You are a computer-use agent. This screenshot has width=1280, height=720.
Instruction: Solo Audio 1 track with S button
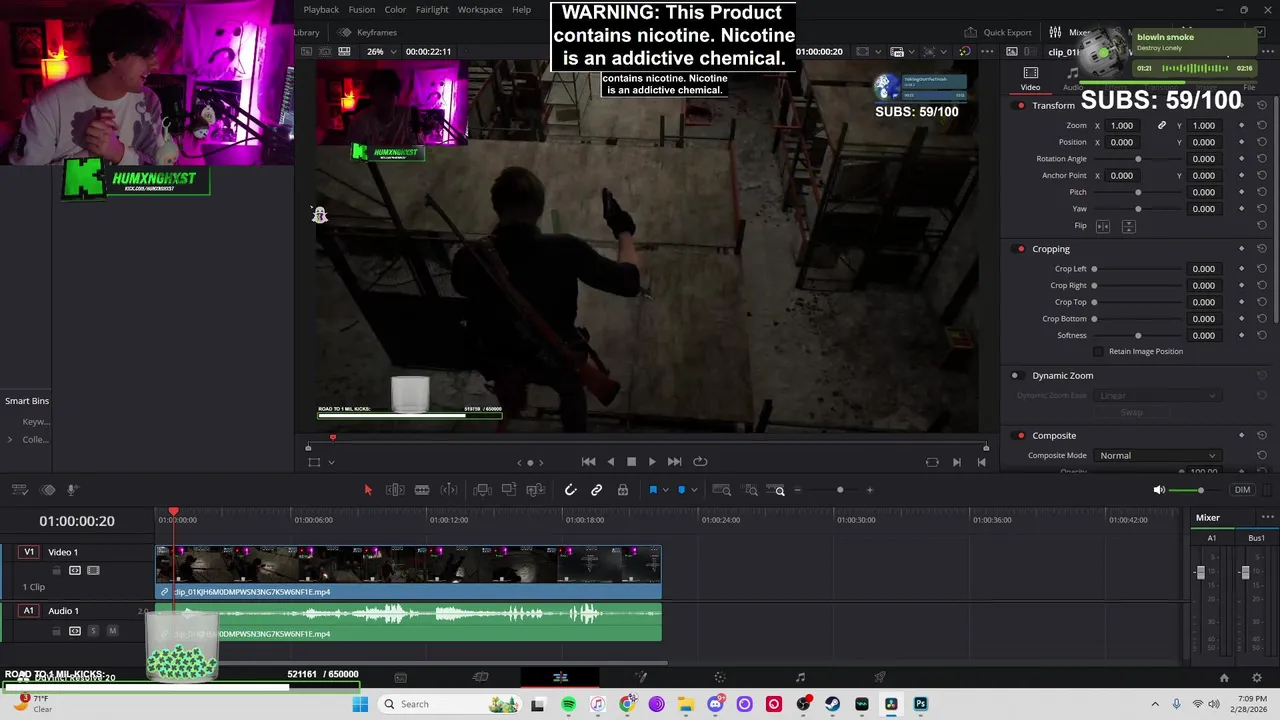click(x=93, y=631)
